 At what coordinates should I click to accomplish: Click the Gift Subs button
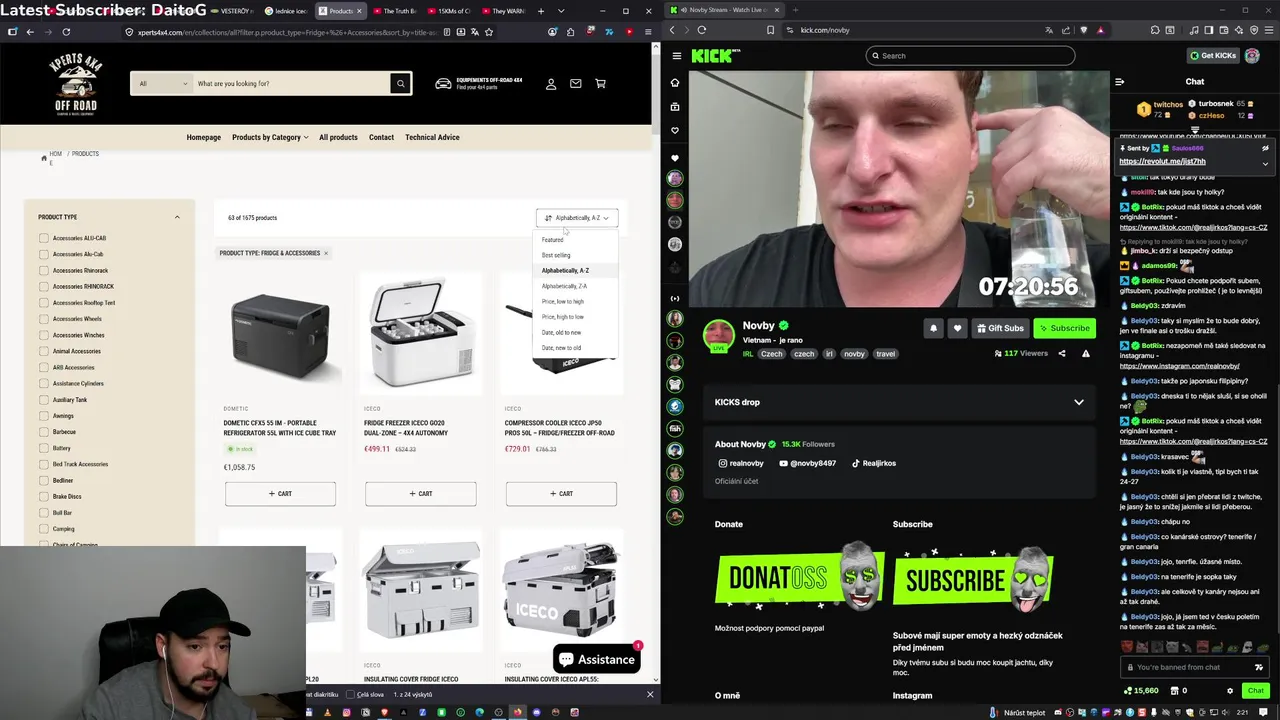pos(1000,328)
